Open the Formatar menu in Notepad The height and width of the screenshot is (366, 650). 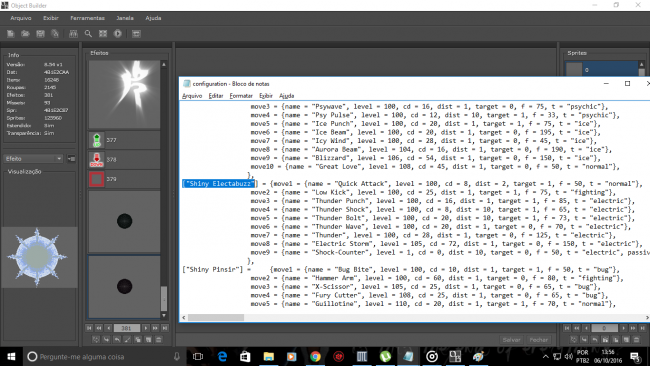pyautogui.click(x=241, y=96)
